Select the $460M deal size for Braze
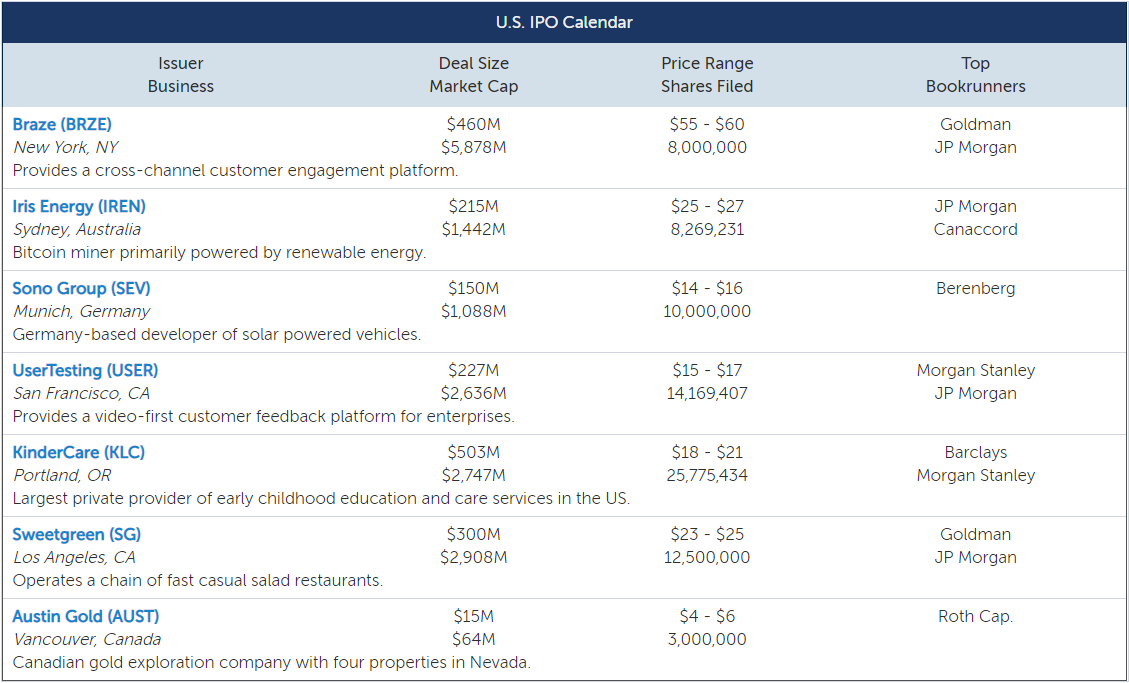Image resolution: width=1129 pixels, height=683 pixels. (474, 125)
